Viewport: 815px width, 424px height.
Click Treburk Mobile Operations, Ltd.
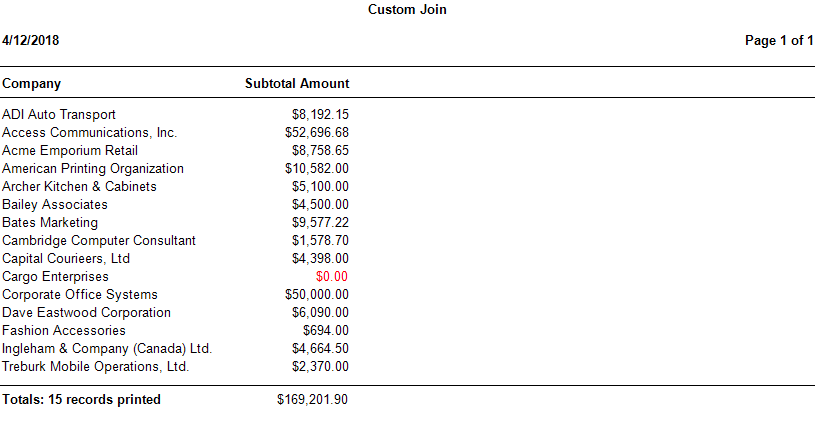point(95,367)
